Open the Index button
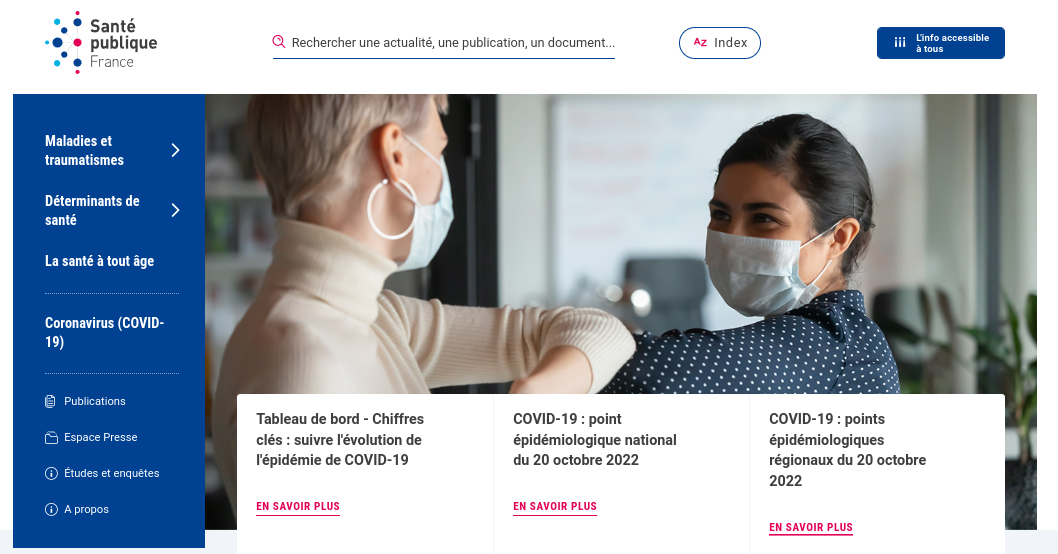This screenshot has height=554, width=1058. 719,43
